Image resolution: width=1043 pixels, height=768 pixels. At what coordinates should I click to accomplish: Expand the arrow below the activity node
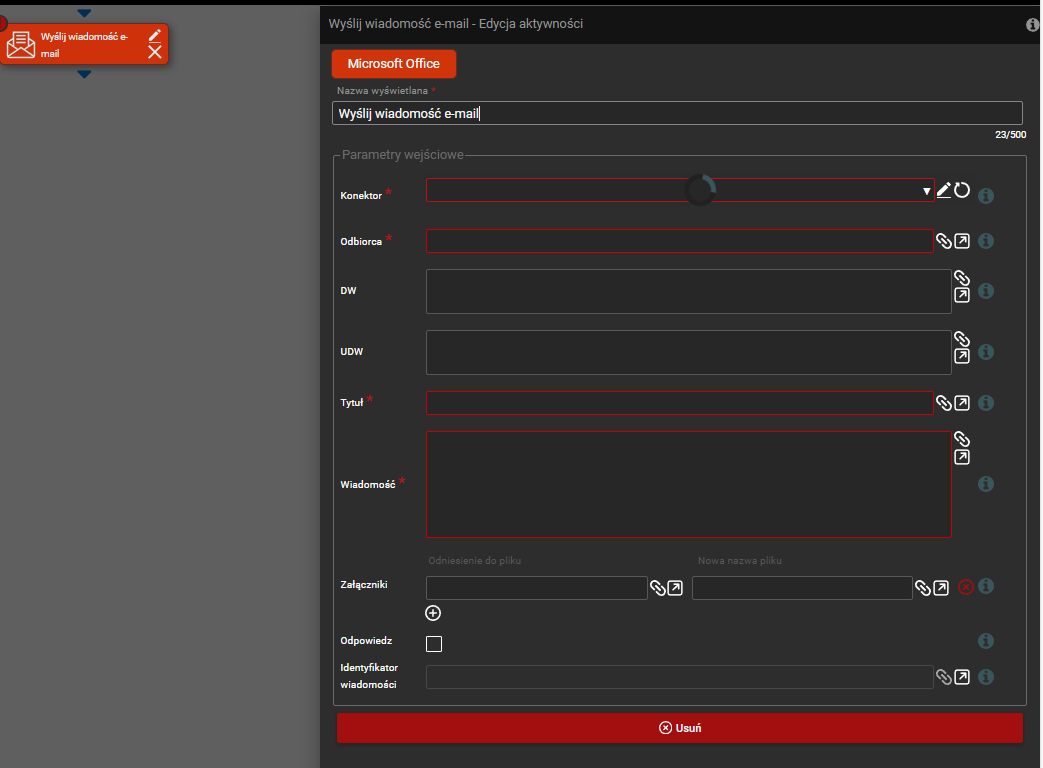click(x=84, y=75)
